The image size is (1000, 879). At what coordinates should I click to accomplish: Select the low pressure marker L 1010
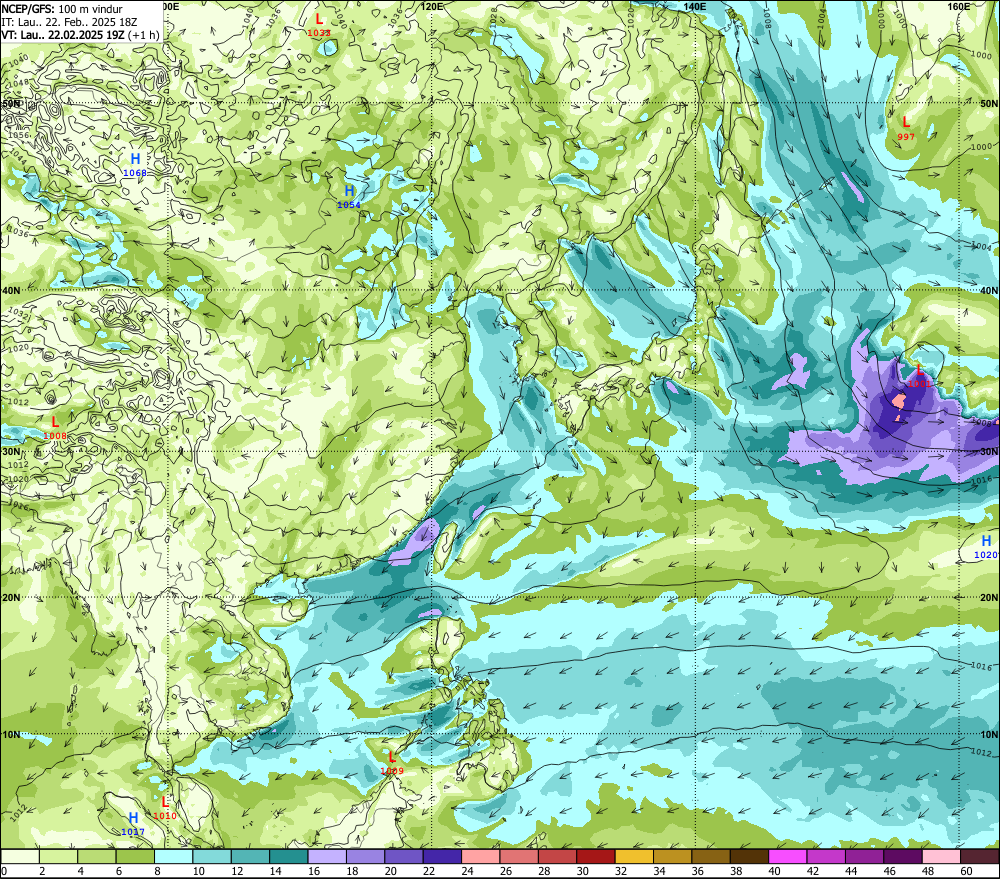165,808
